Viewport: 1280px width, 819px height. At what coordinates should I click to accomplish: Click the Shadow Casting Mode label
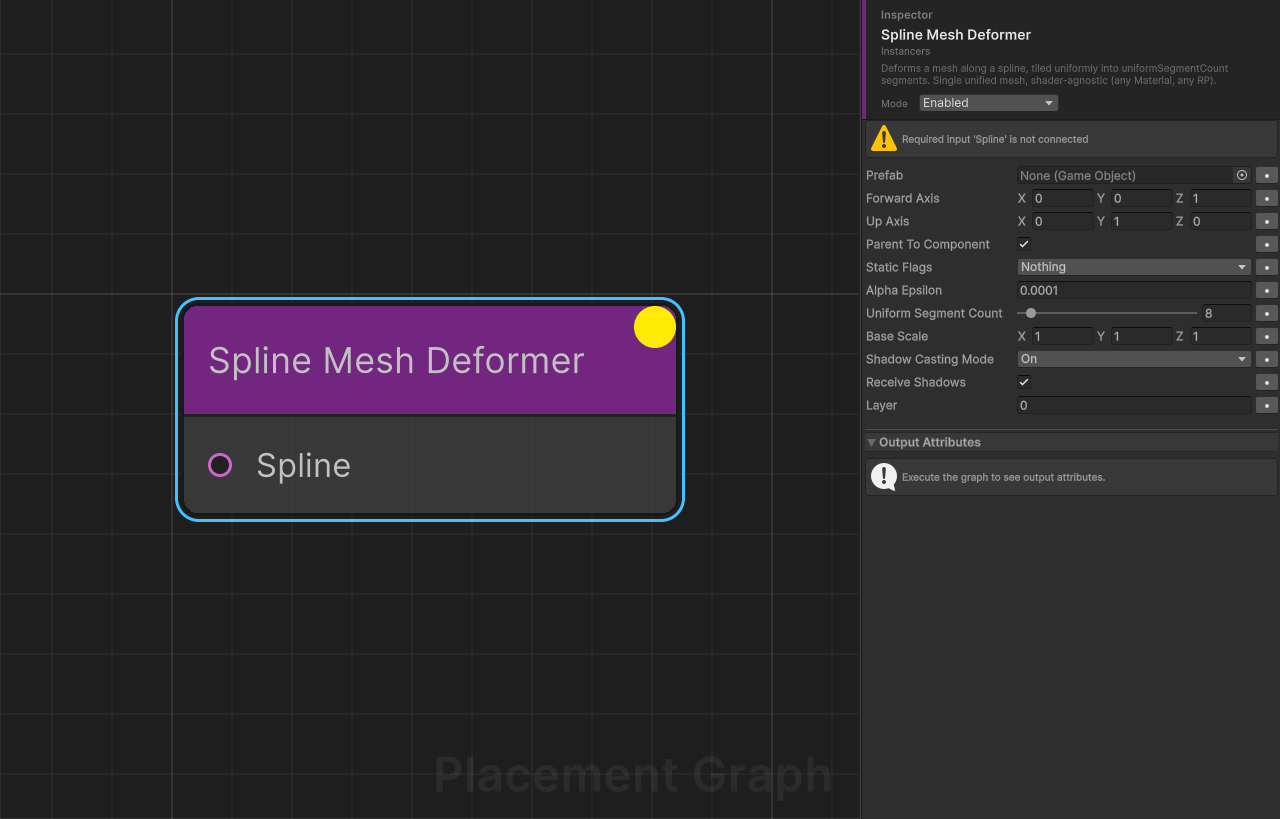(x=930, y=359)
